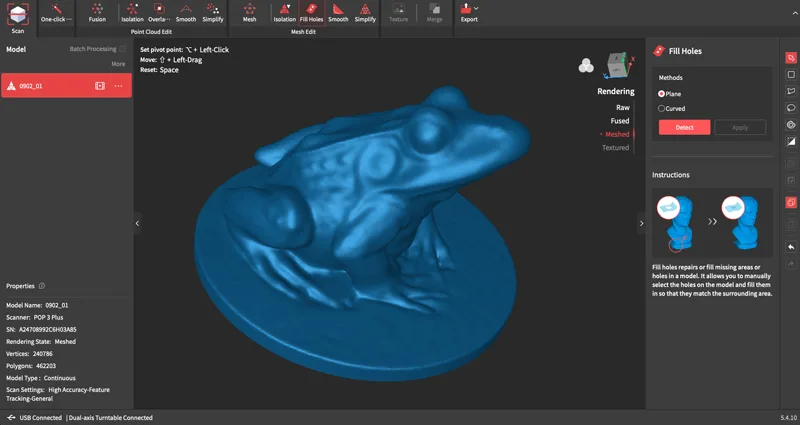Switch rendering to Textured
The image size is (800, 425).
coord(615,147)
